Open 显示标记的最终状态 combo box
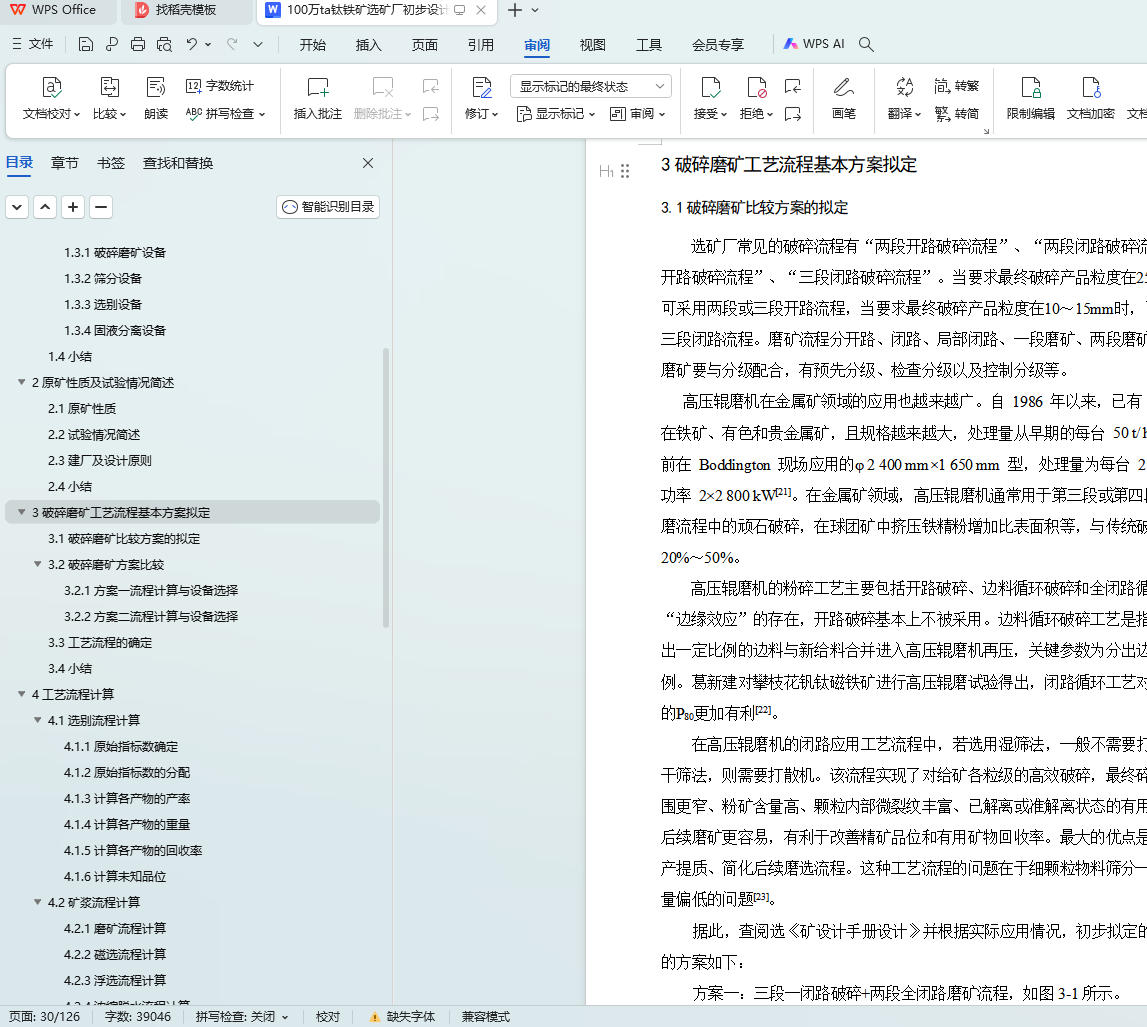The width and height of the screenshot is (1147, 1027). 590,86
